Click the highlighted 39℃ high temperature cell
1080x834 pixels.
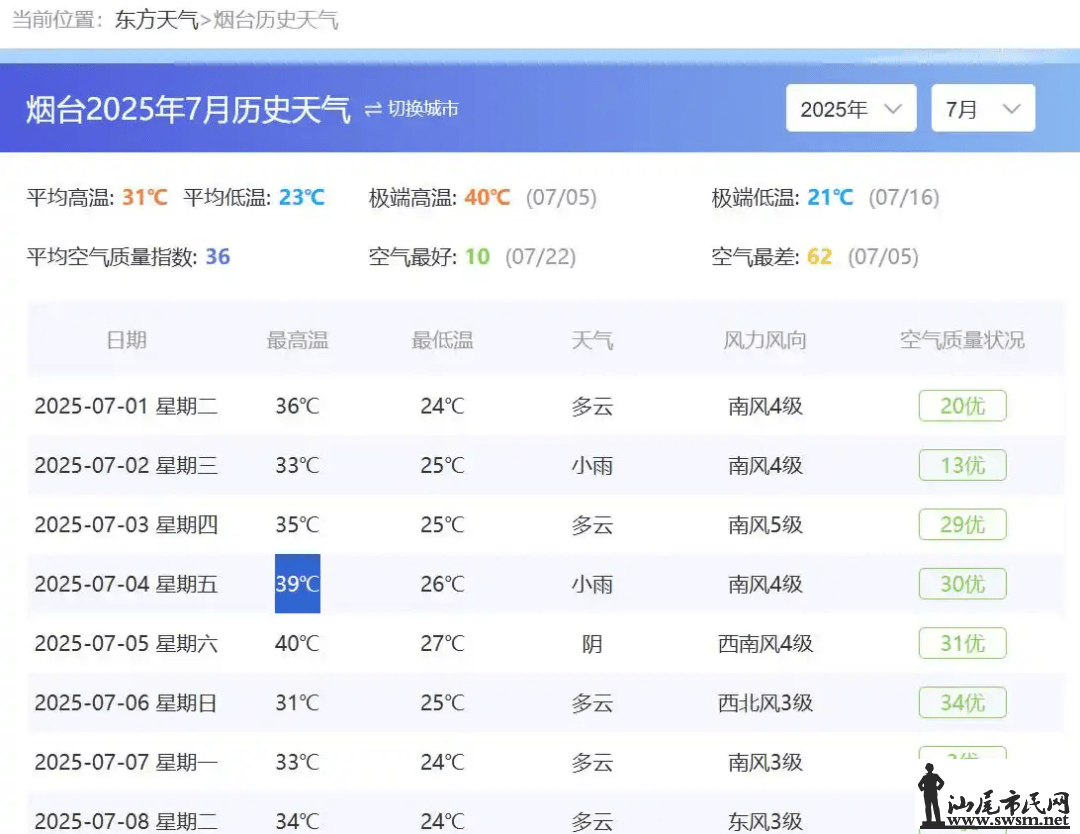point(297,584)
